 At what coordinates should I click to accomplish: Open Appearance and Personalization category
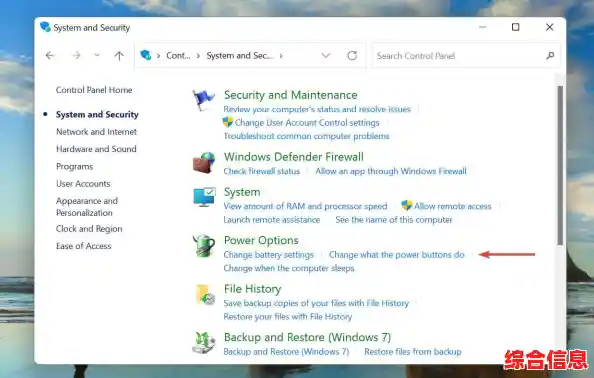click(x=87, y=207)
